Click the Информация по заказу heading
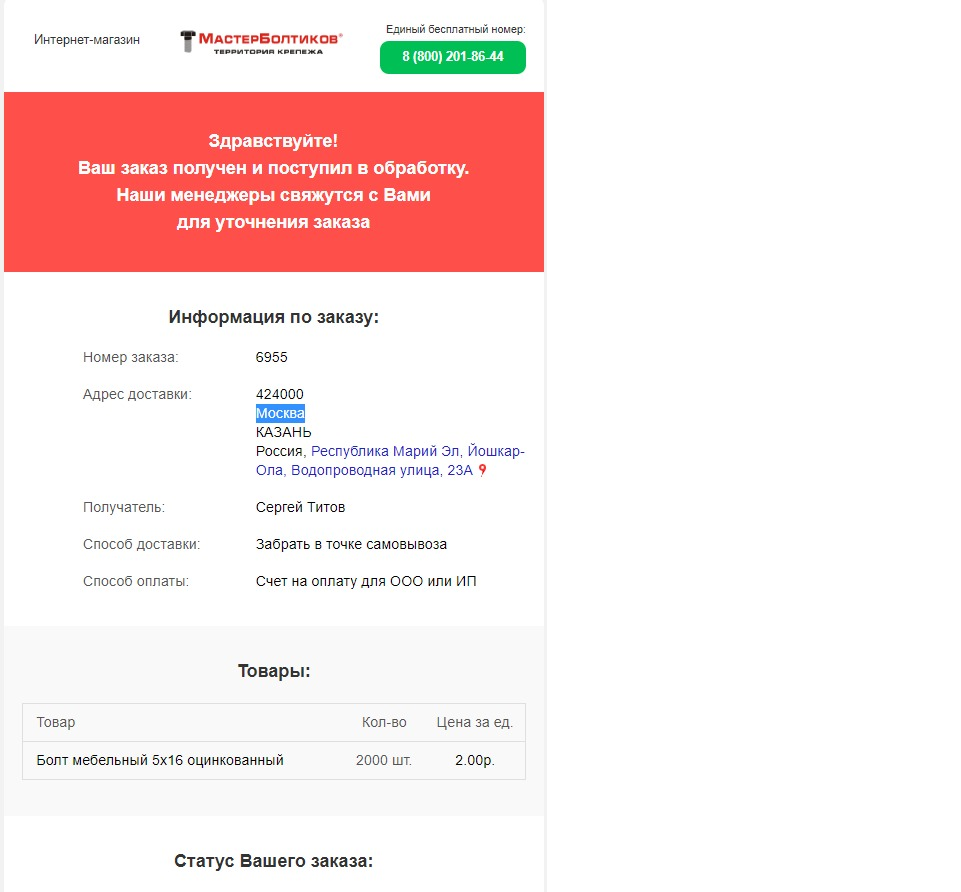 pyautogui.click(x=274, y=317)
